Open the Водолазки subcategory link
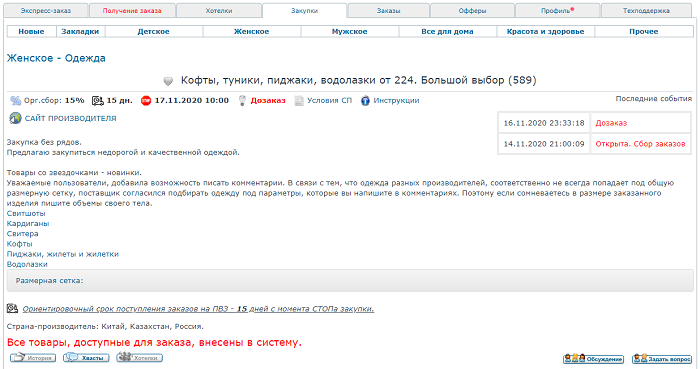Screen dimensions: 700x369 point(27,265)
